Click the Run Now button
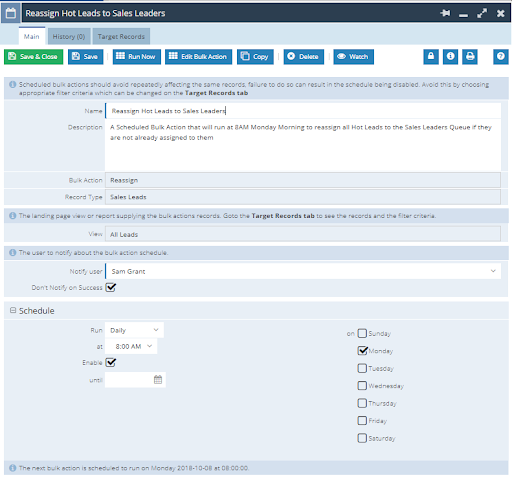512x480 pixels. point(137,57)
